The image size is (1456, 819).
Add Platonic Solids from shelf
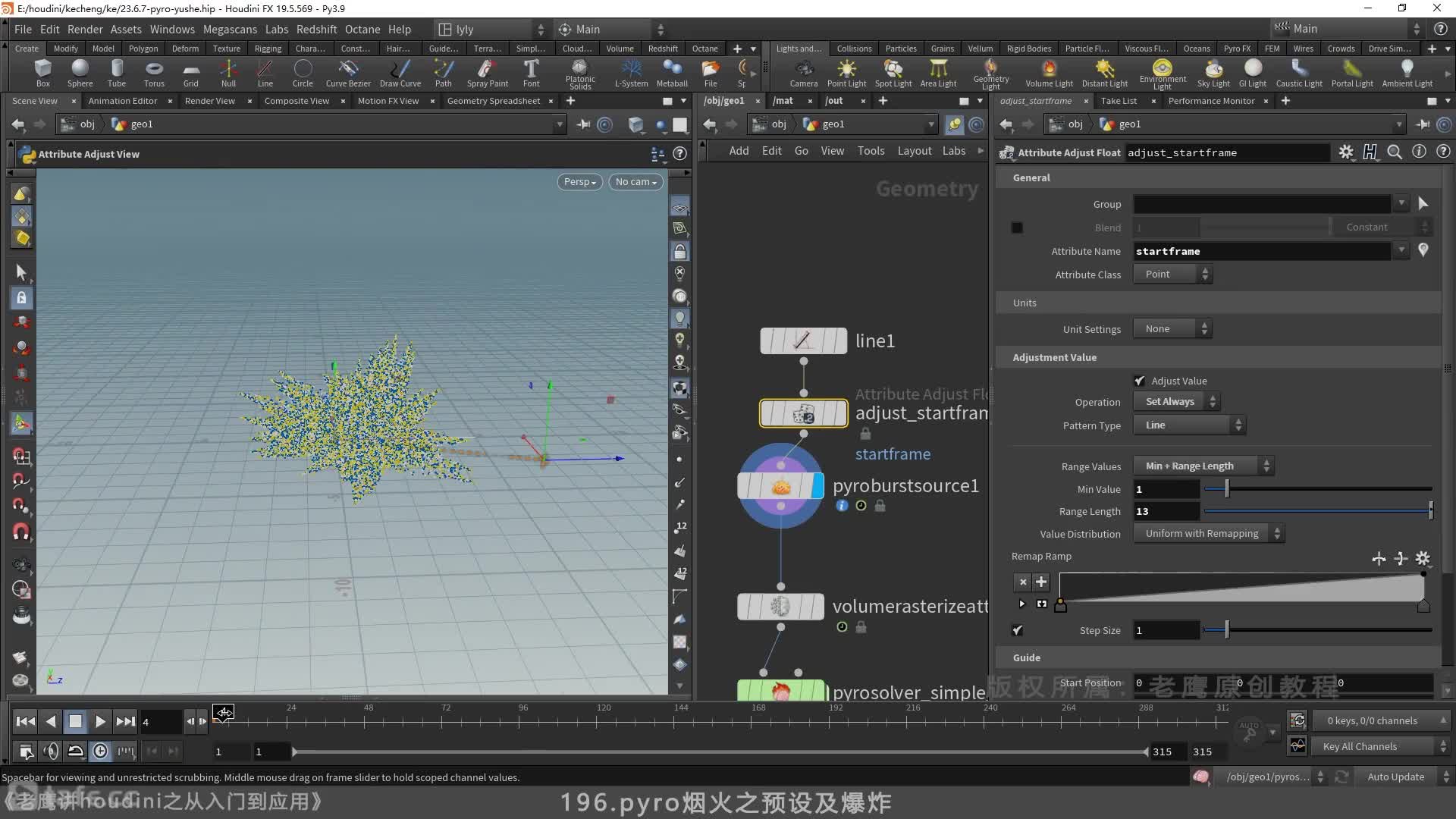580,75
